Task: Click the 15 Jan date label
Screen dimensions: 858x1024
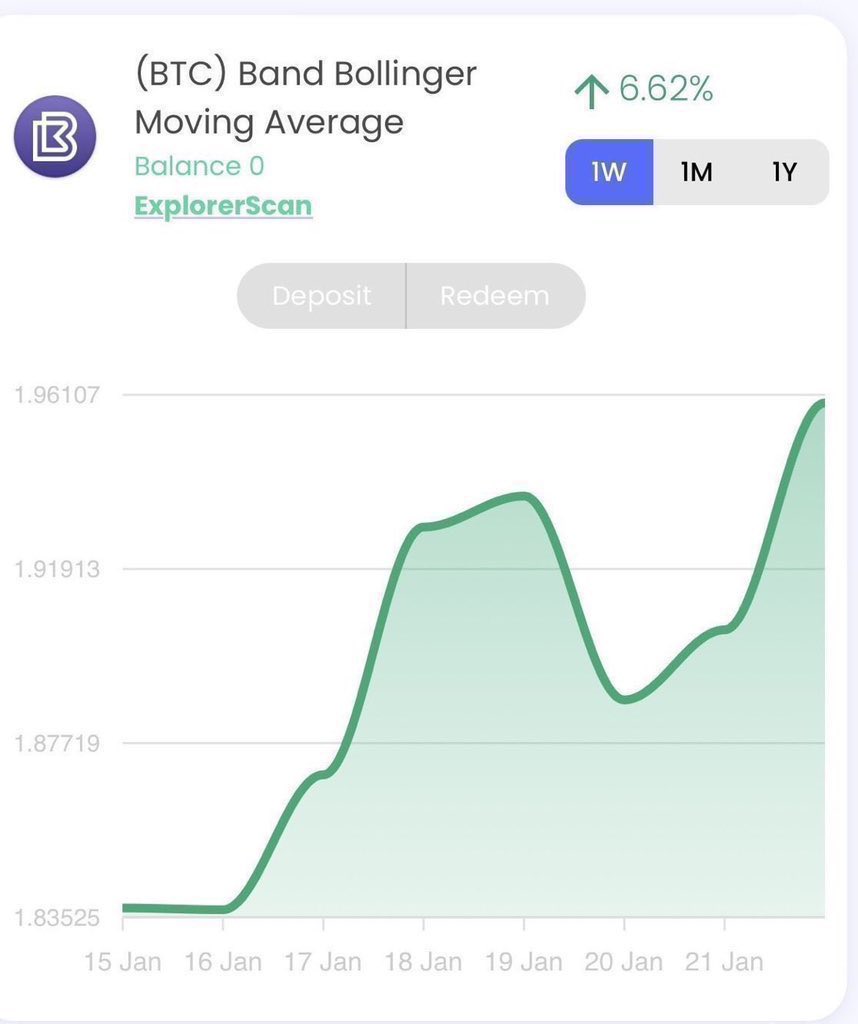Action: pos(123,962)
